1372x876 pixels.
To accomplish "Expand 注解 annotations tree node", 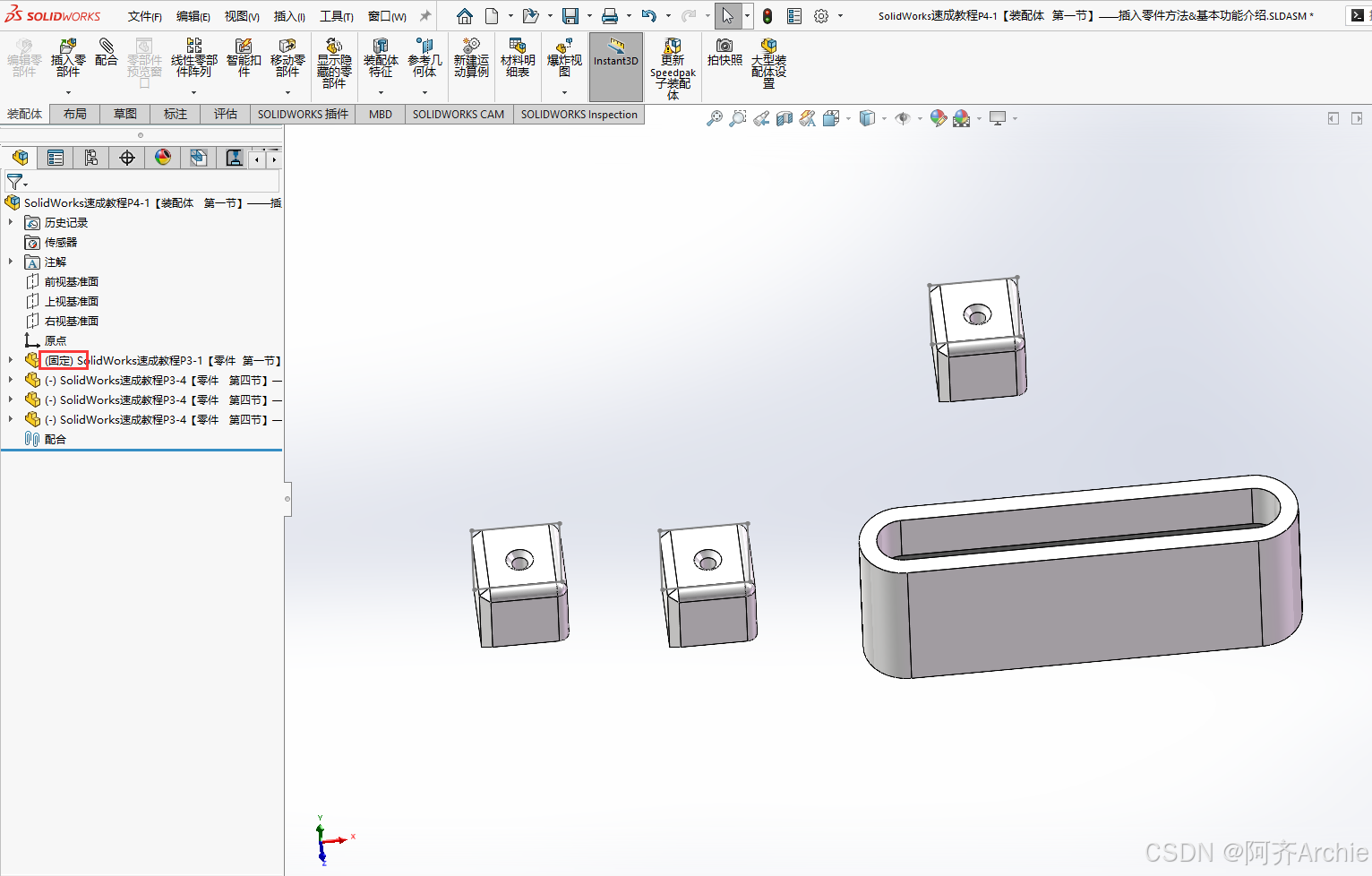I will click(11, 262).
